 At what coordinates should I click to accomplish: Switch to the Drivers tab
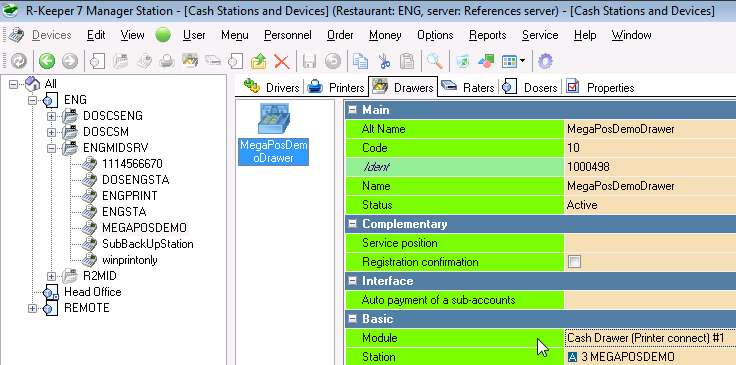[x=271, y=87]
